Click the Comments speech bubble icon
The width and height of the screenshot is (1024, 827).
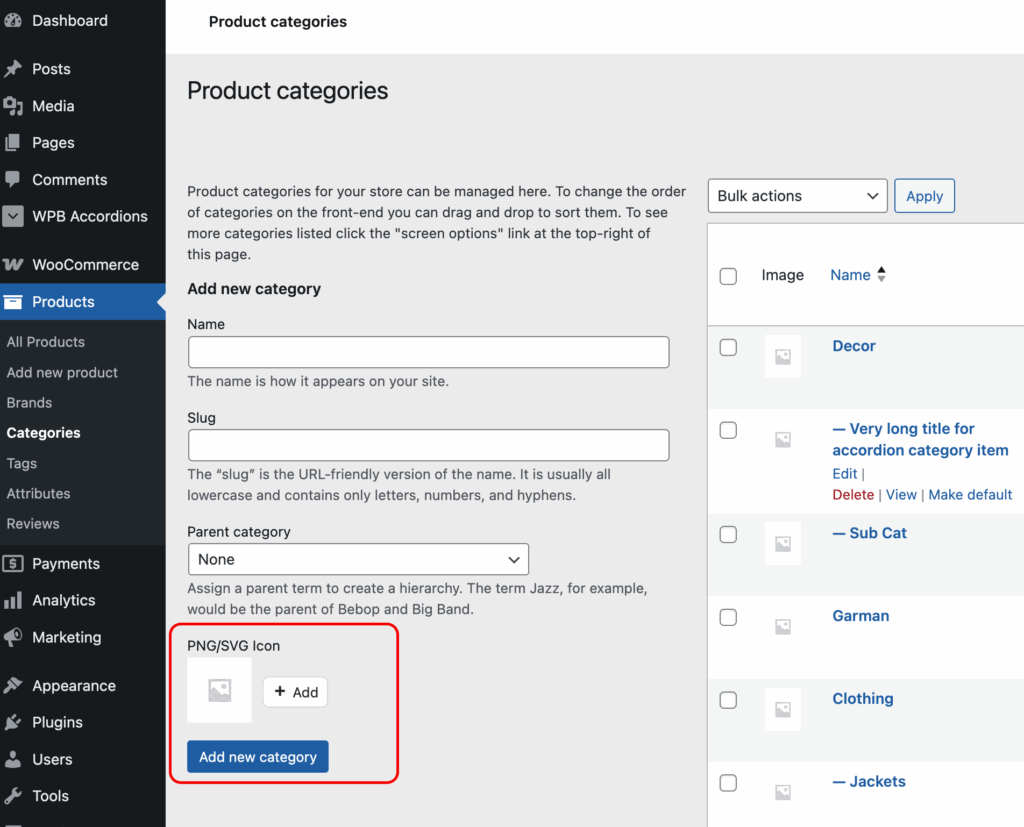[x=13, y=180]
